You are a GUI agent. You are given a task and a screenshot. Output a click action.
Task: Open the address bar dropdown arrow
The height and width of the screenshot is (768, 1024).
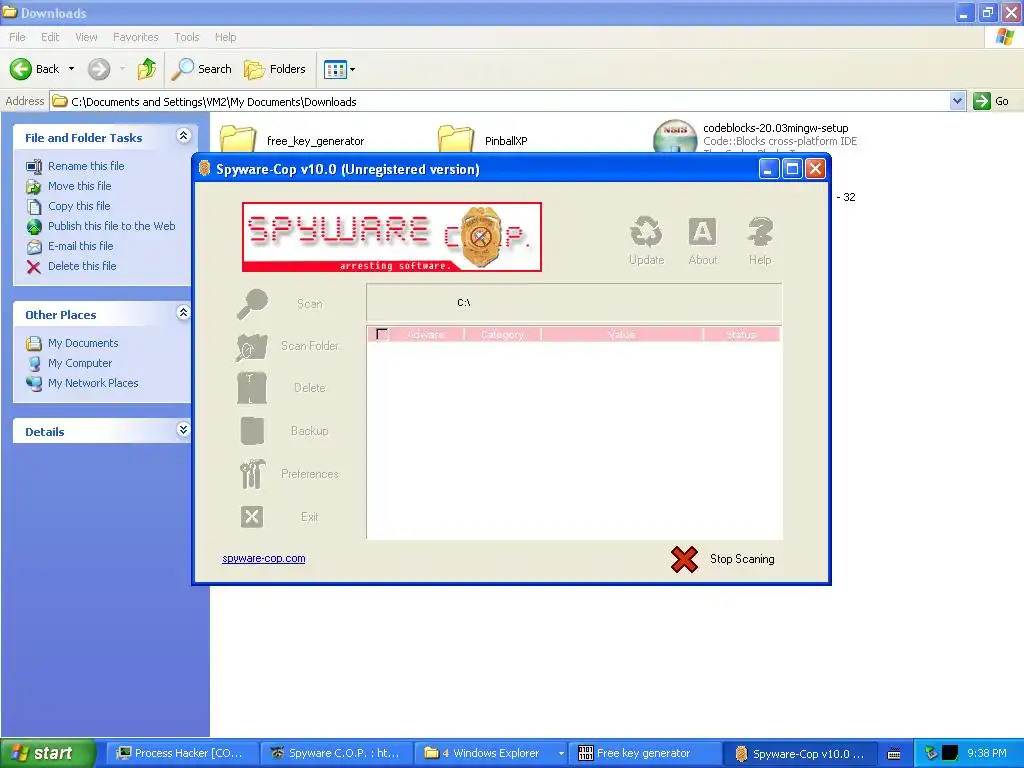coord(957,101)
